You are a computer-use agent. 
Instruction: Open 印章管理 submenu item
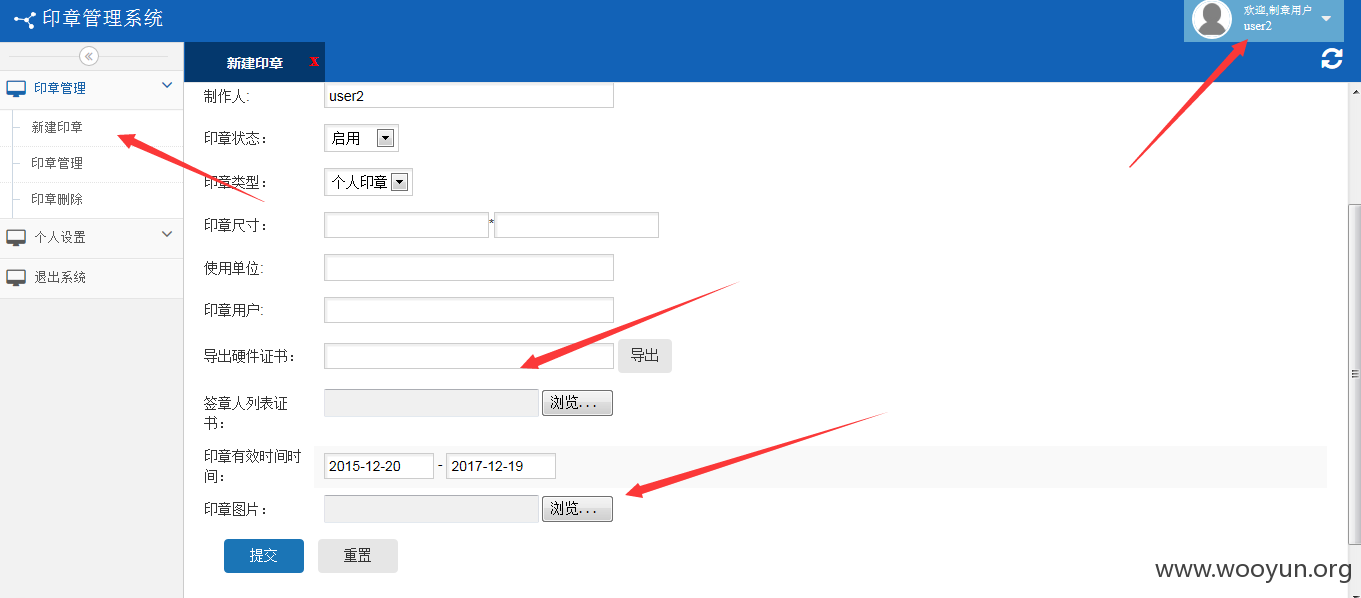[x=57, y=163]
